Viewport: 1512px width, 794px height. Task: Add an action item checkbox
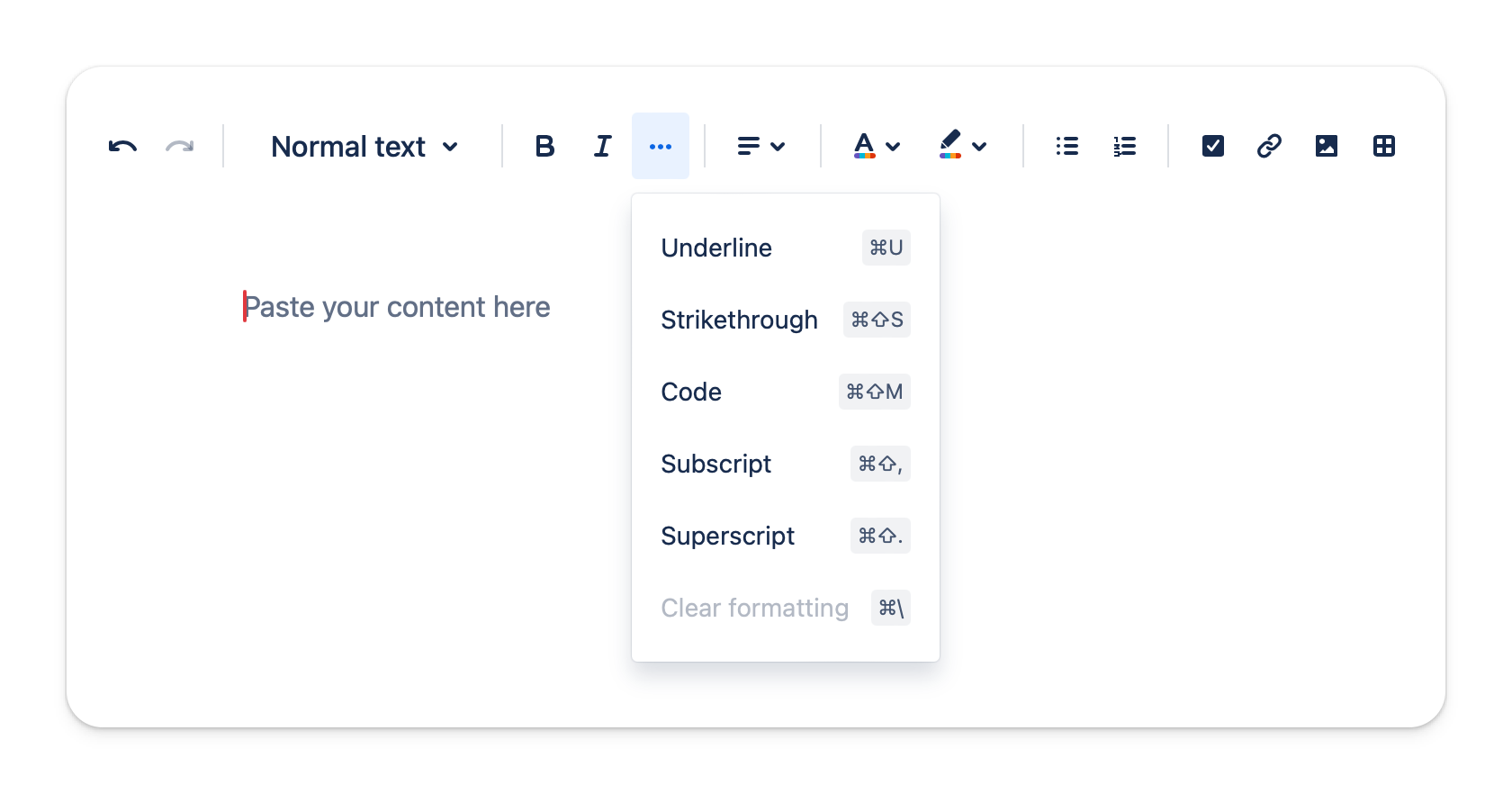point(1212,146)
